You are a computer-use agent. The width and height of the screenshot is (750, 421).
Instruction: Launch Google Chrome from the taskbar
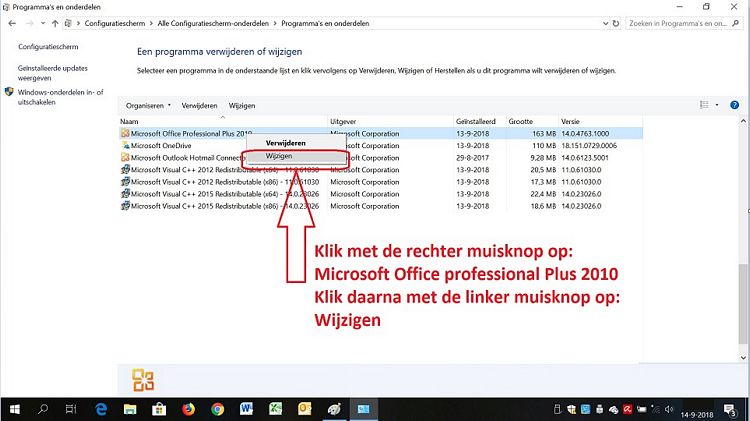pyautogui.click(x=218, y=409)
